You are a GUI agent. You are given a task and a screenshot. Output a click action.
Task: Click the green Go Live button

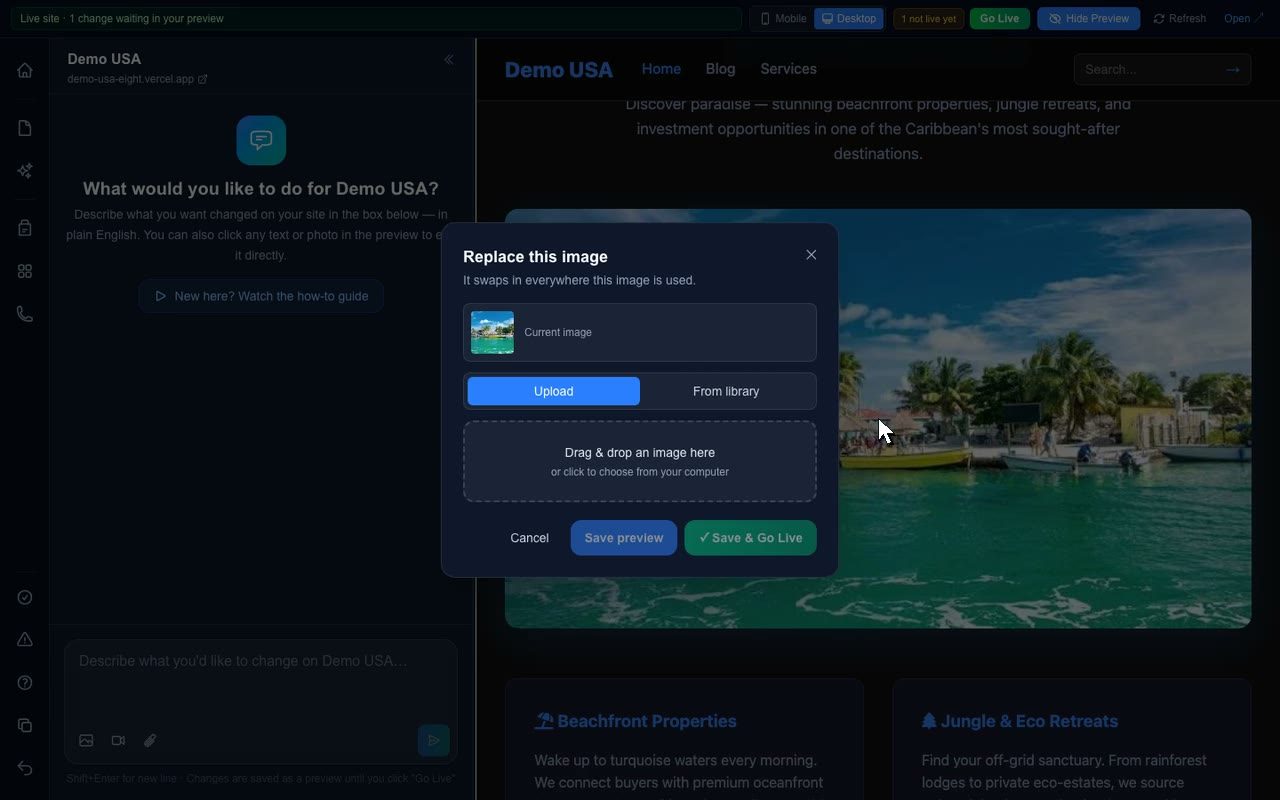[1000, 18]
